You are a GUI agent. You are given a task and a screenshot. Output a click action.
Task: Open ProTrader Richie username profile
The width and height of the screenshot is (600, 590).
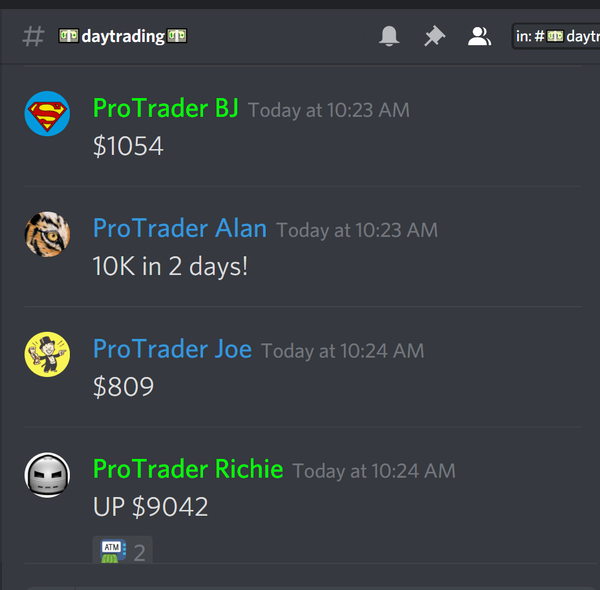pos(188,469)
